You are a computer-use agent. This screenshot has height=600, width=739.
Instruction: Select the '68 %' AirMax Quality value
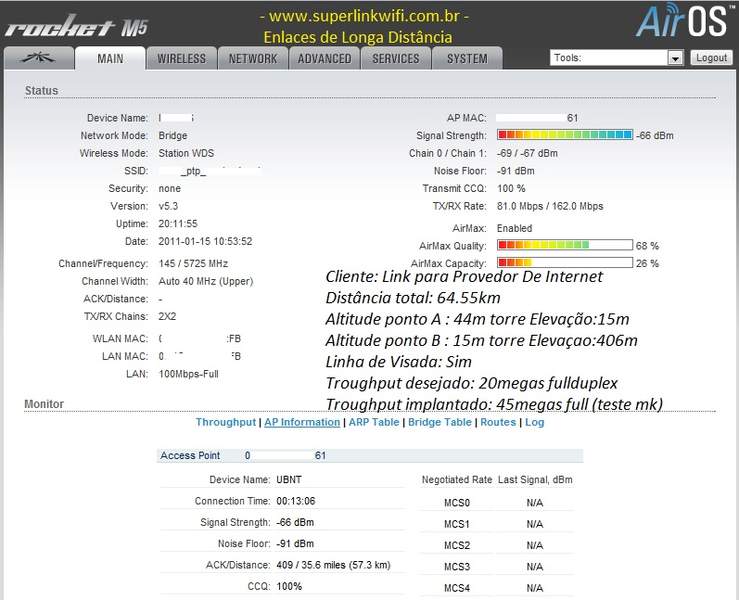(x=647, y=246)
